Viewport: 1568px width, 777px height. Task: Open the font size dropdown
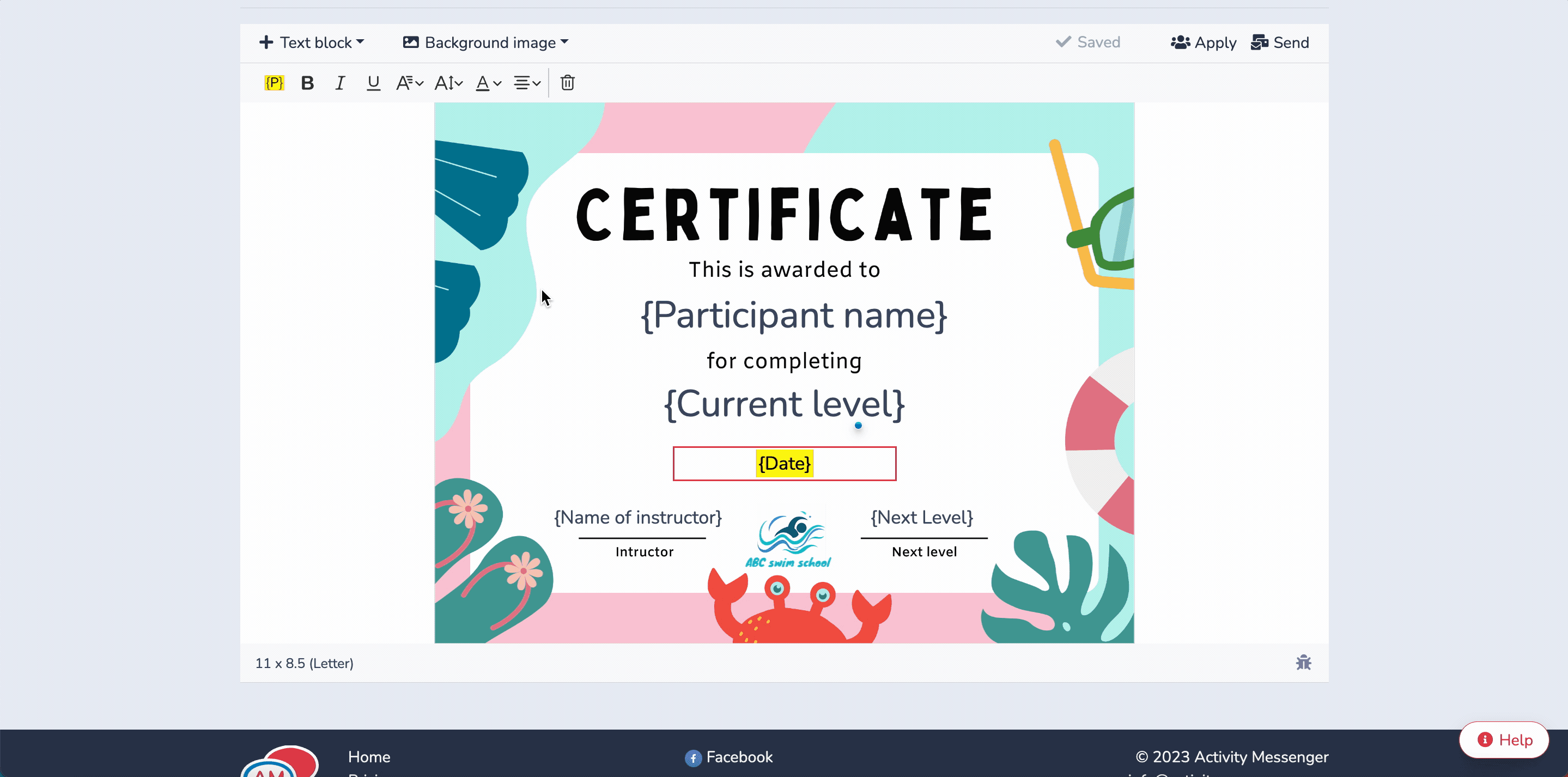(448, 83)
